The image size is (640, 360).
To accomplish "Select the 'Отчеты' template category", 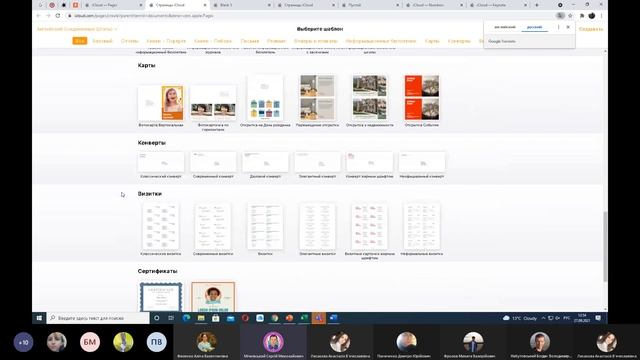I will (130, 41).
